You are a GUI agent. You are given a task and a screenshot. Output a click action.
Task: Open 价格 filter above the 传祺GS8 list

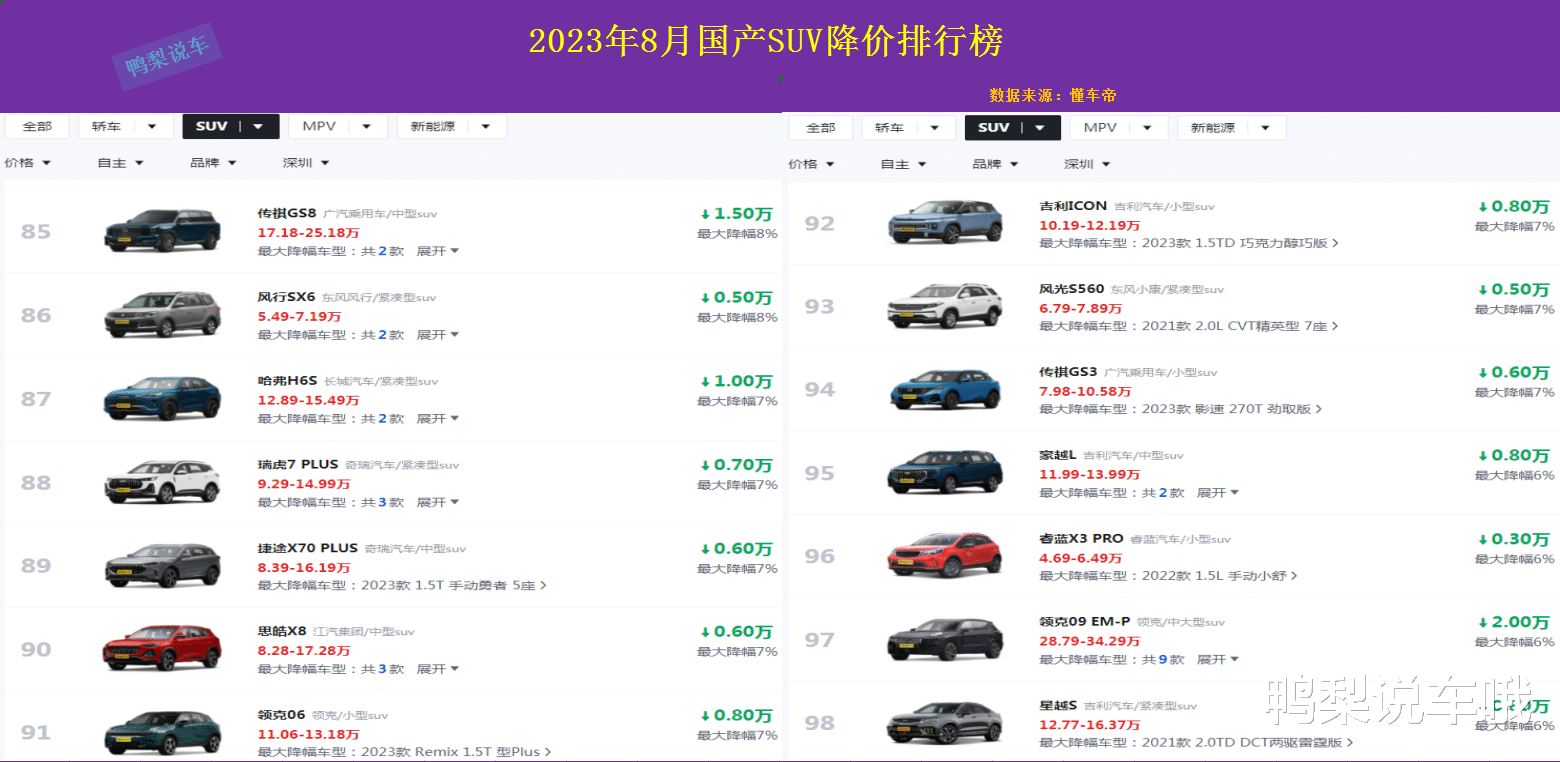(28, 163)
